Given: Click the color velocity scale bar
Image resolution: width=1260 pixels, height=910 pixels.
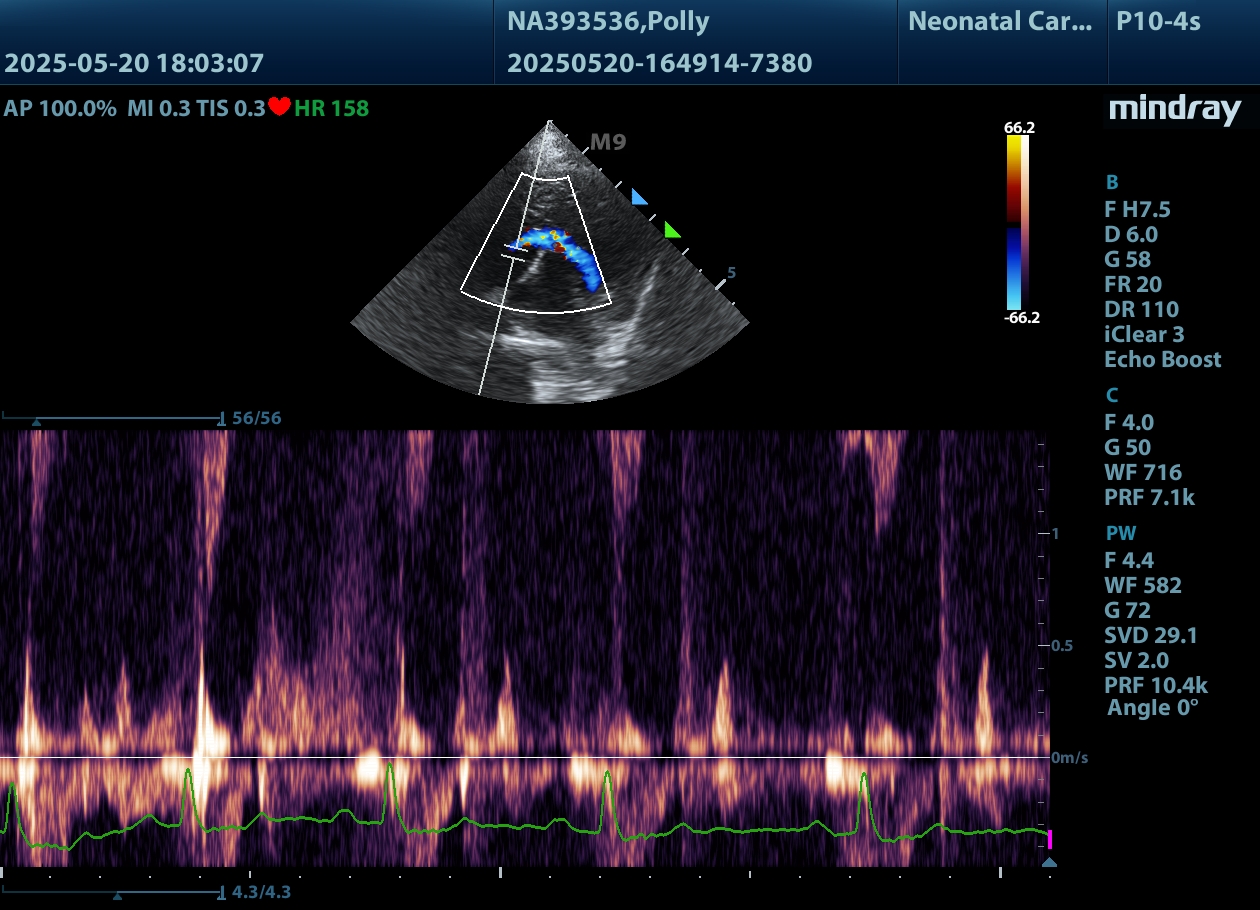Looking at the screenshot, I should (1017, 222).
